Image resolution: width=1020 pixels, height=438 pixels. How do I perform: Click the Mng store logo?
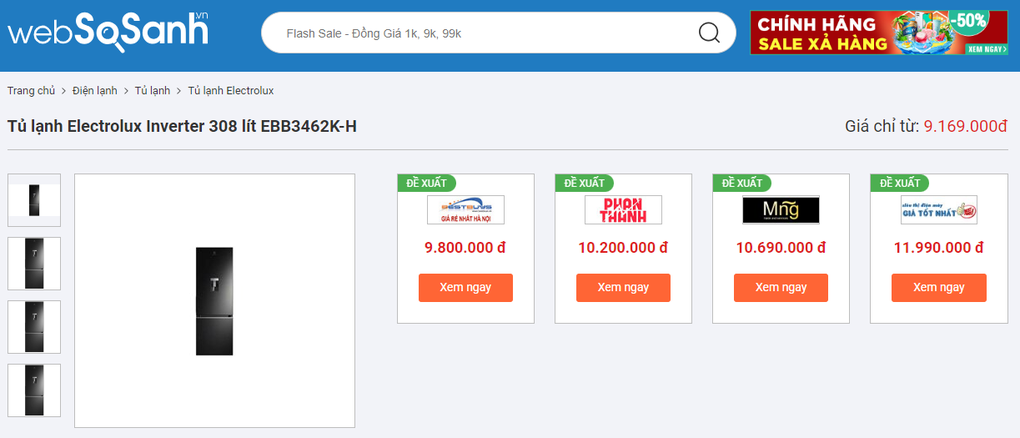781,210
